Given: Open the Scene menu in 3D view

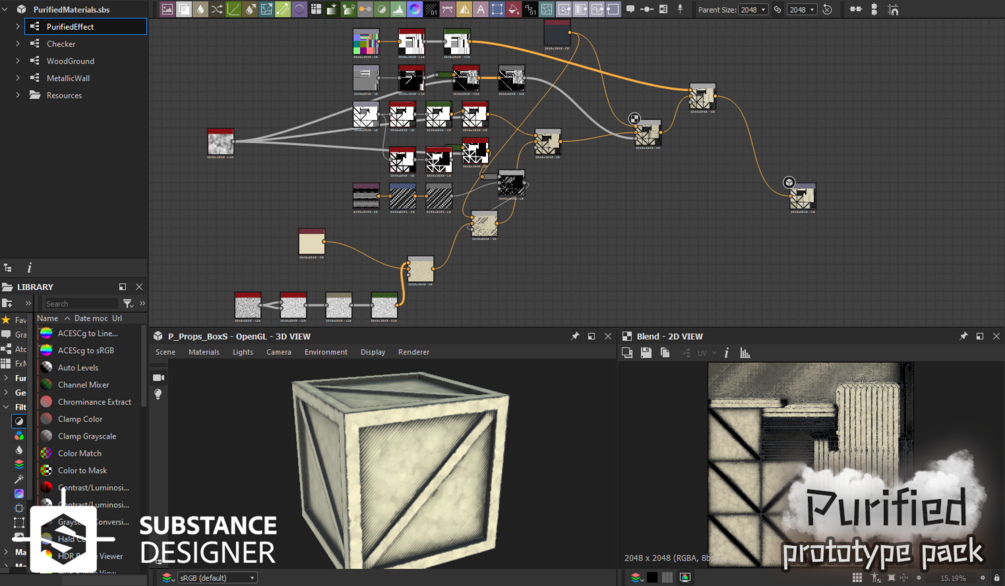Looking at the screenshot, I should click(x=165, y=352).
